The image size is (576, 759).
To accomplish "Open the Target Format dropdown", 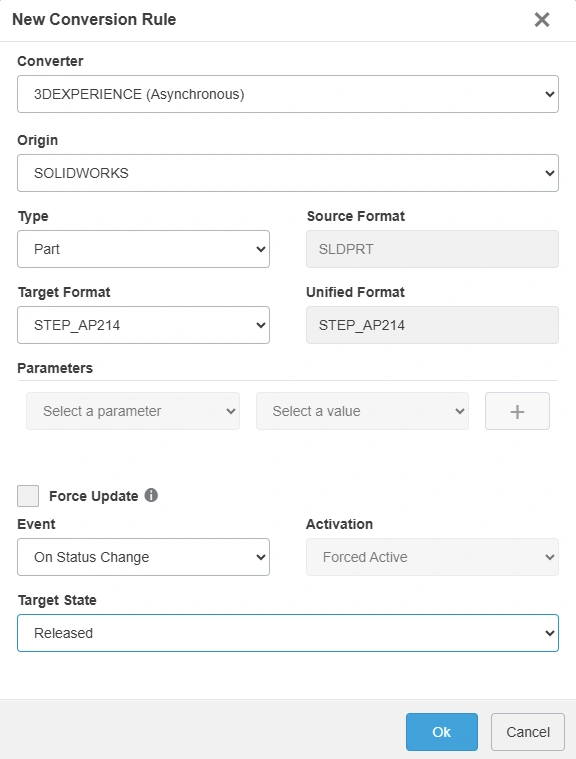I will [x=143, y=325].
